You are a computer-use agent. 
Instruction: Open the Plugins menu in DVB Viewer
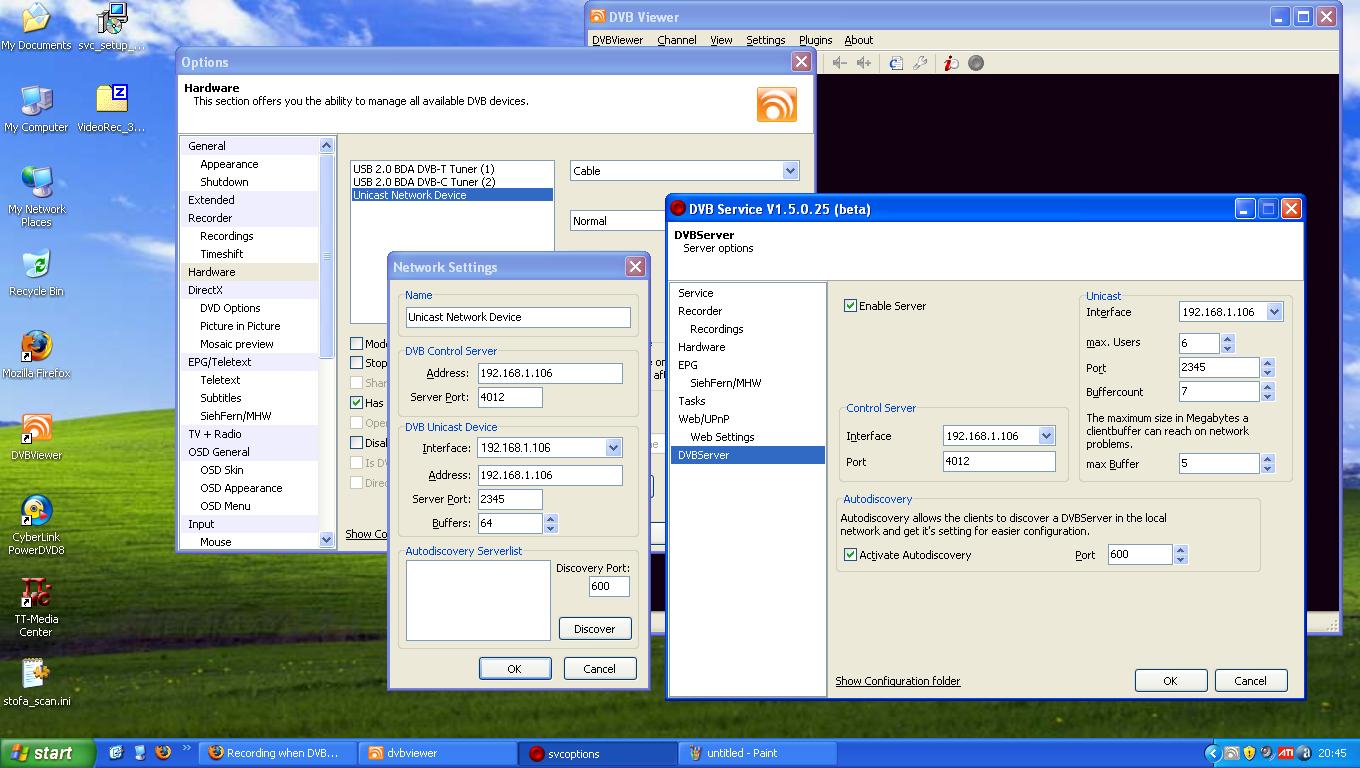[x=815, y=40]
